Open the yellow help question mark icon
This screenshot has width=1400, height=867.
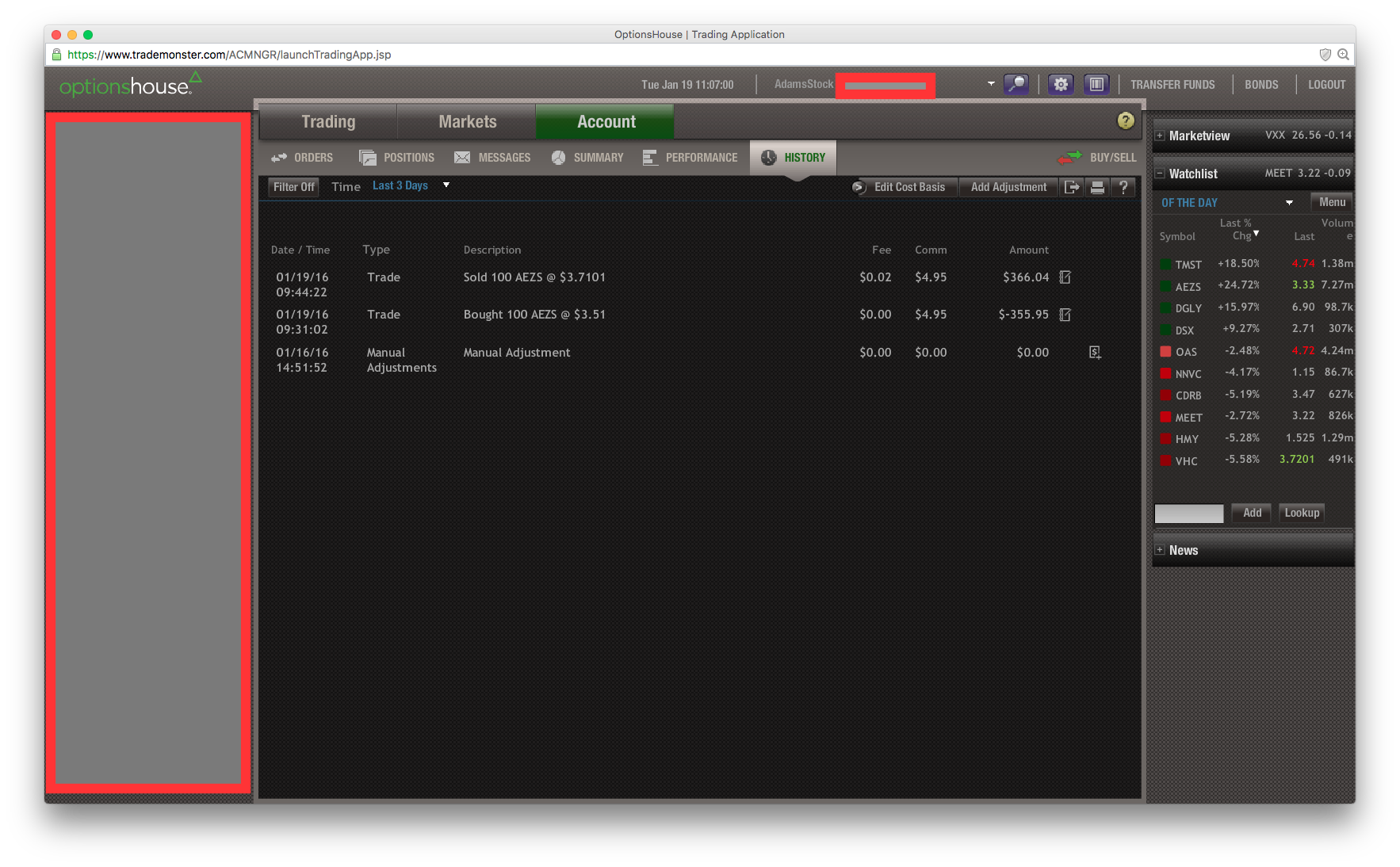(1126, 120)
